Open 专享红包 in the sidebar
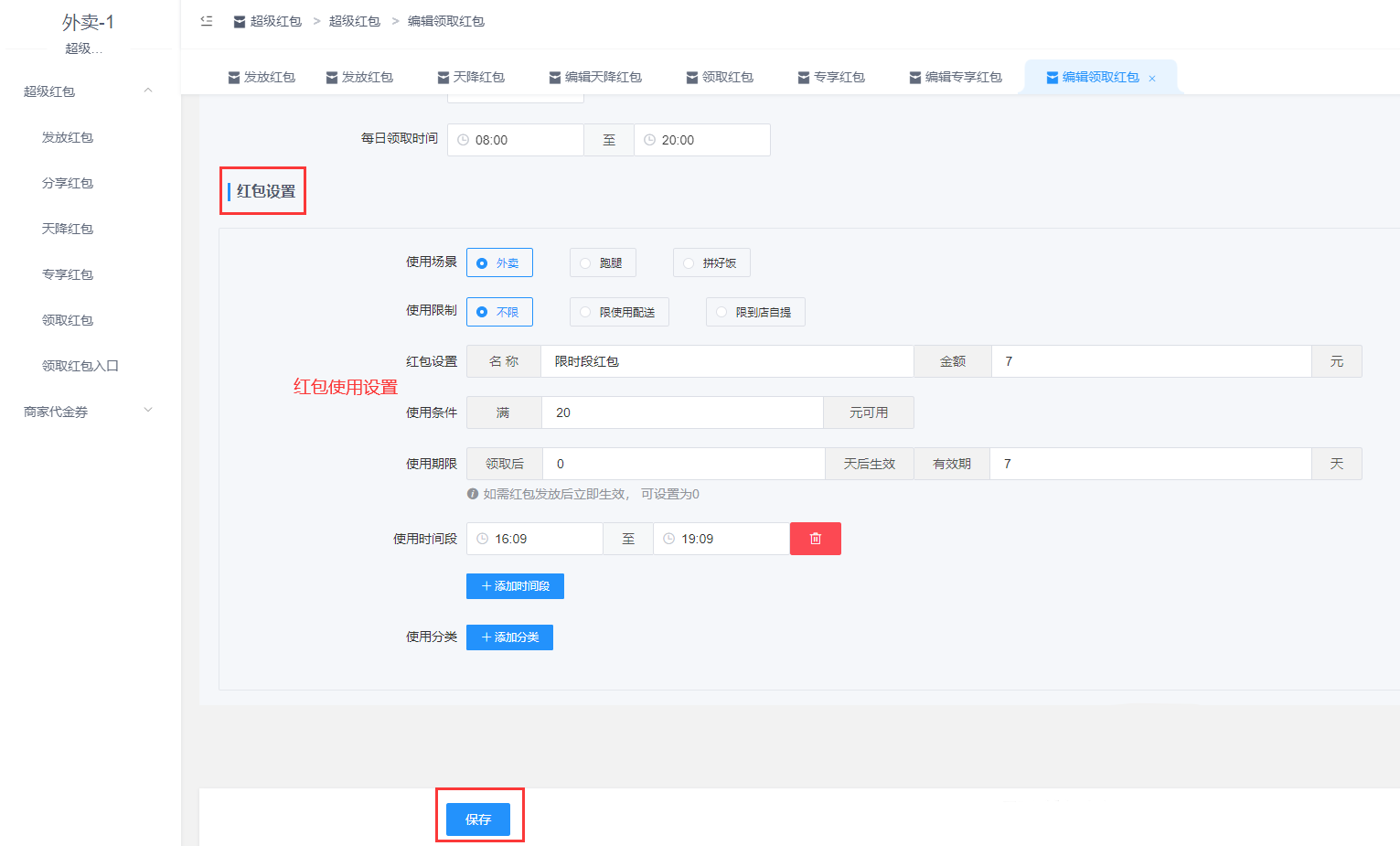1400x846 pixels. [68, 274]
